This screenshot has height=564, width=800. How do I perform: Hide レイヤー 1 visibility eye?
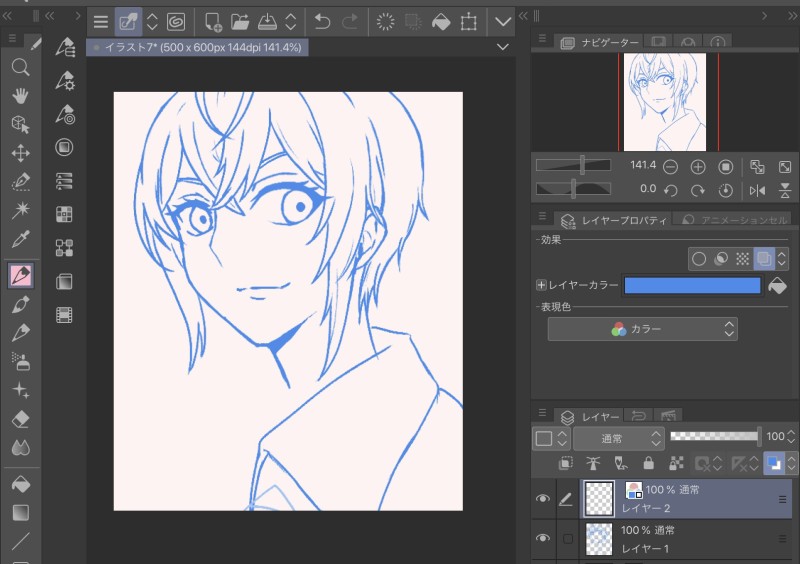pyautogui.click(x=542, y=538)
